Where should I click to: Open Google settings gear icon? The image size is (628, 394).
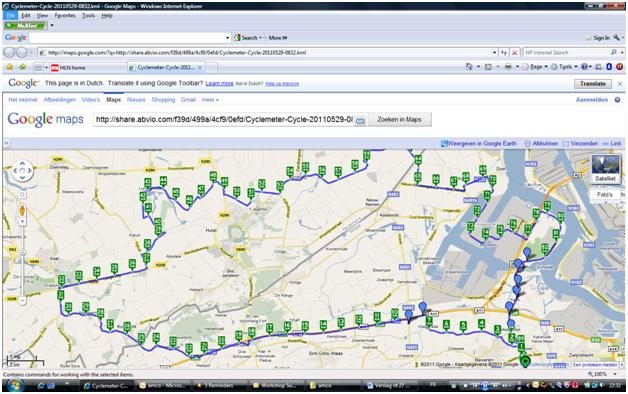(x=617, y=100)
